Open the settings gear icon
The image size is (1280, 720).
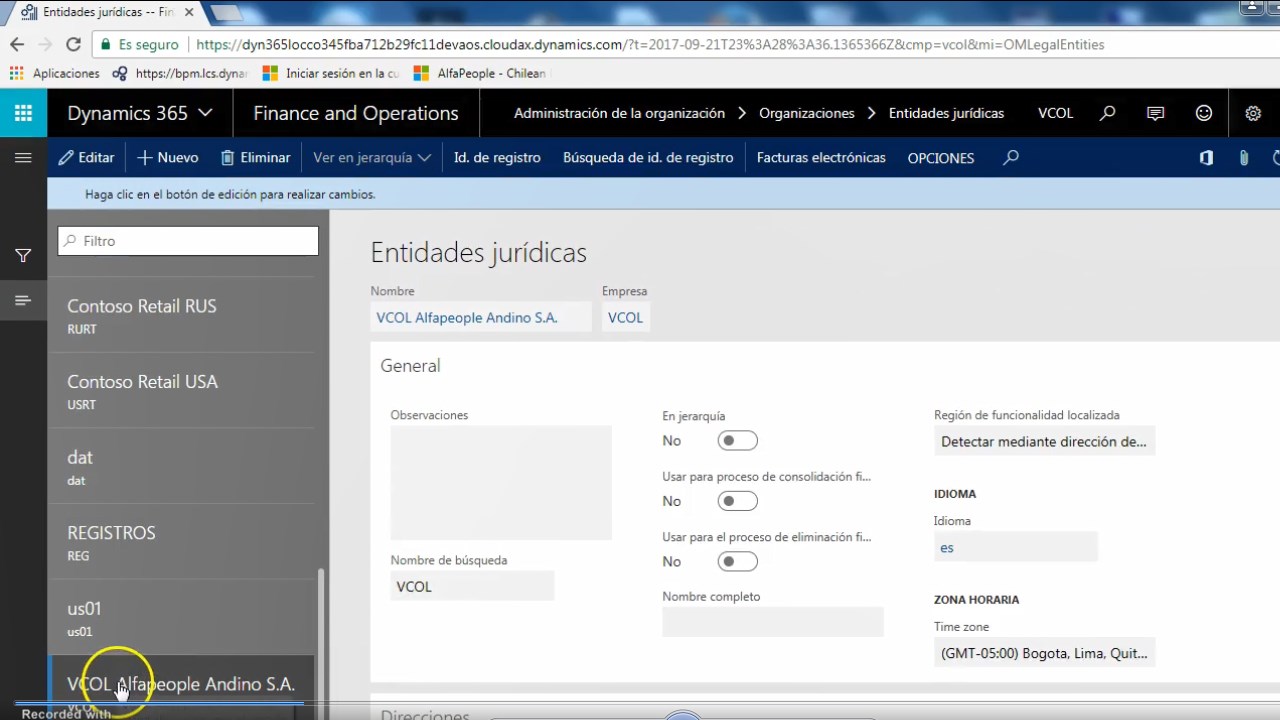pyautogui.click(x=1253, y=113)
